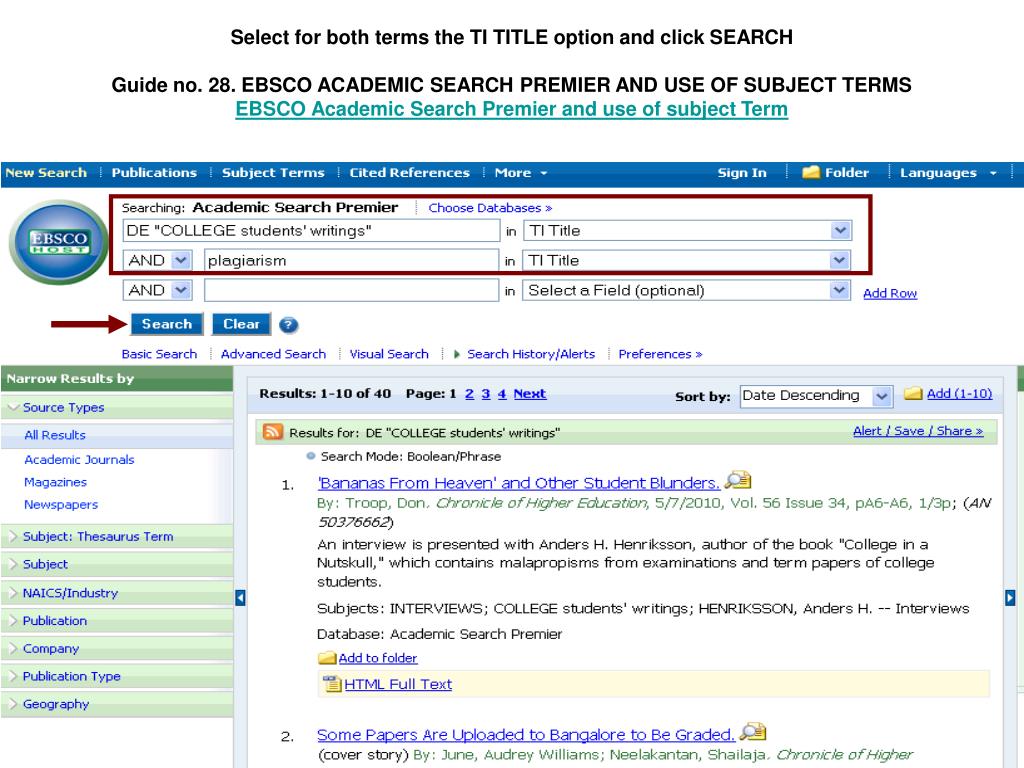Viewport: 1024px width, 768px height.
Task: Open Select a Field (optional) dropdown
Action: click(839, 290)
